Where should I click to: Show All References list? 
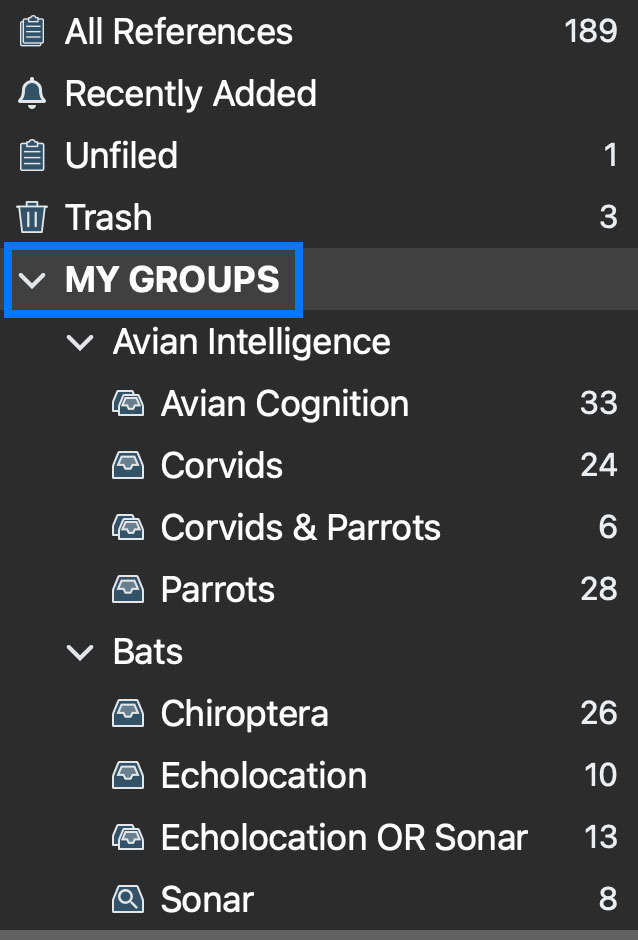[x=178, y=32]
